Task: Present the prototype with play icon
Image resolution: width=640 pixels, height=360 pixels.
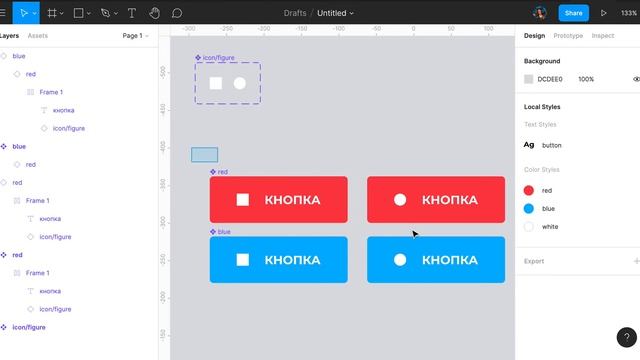Action: (603, 13)
